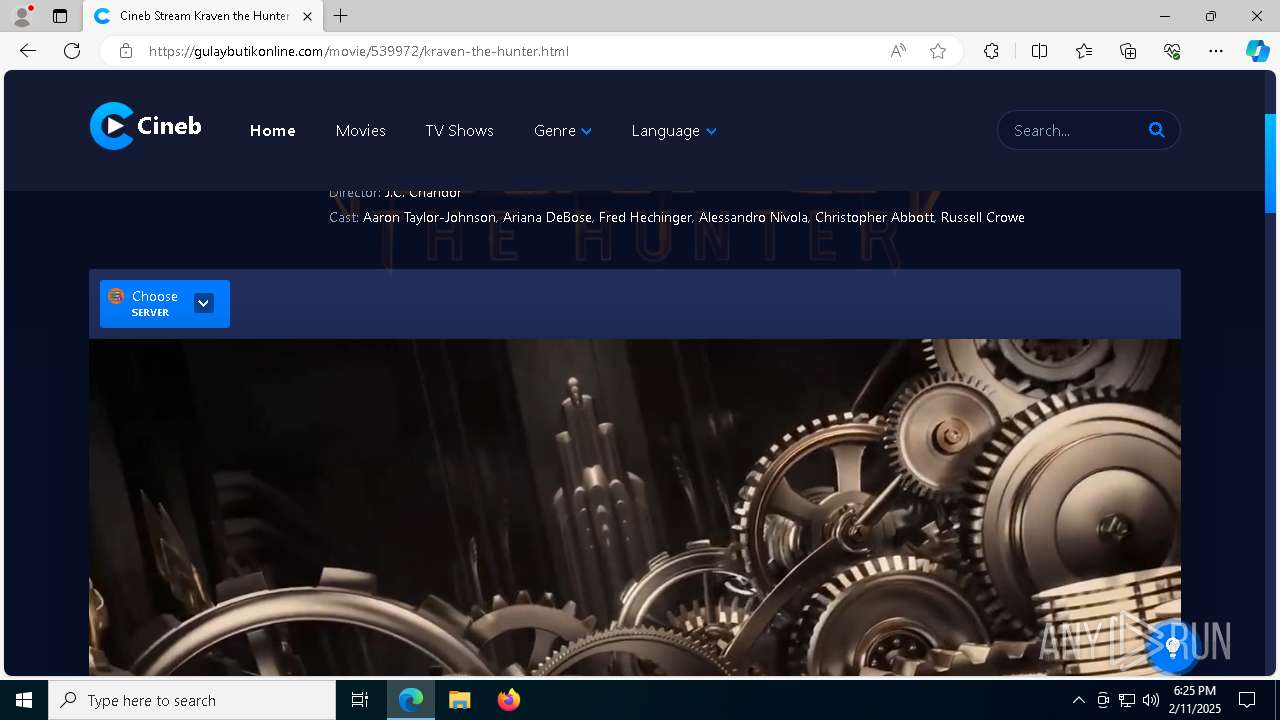This screenshot has height=720, width=1280.
Task: Open Browser essentials icon
Action: (x=1172, y=51)
